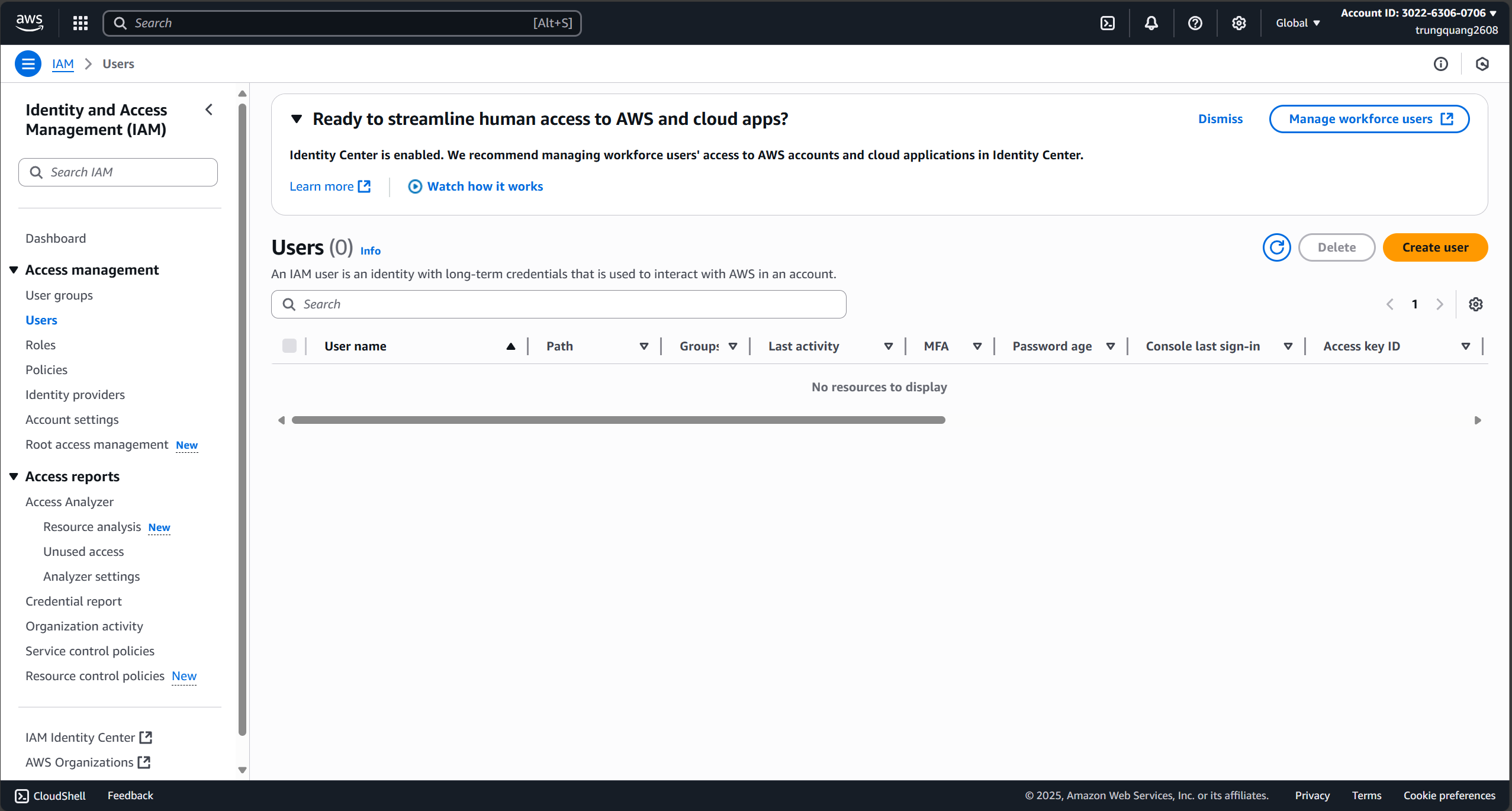
Task: Click the Manage workforce users button
Action: (1369, 119)
